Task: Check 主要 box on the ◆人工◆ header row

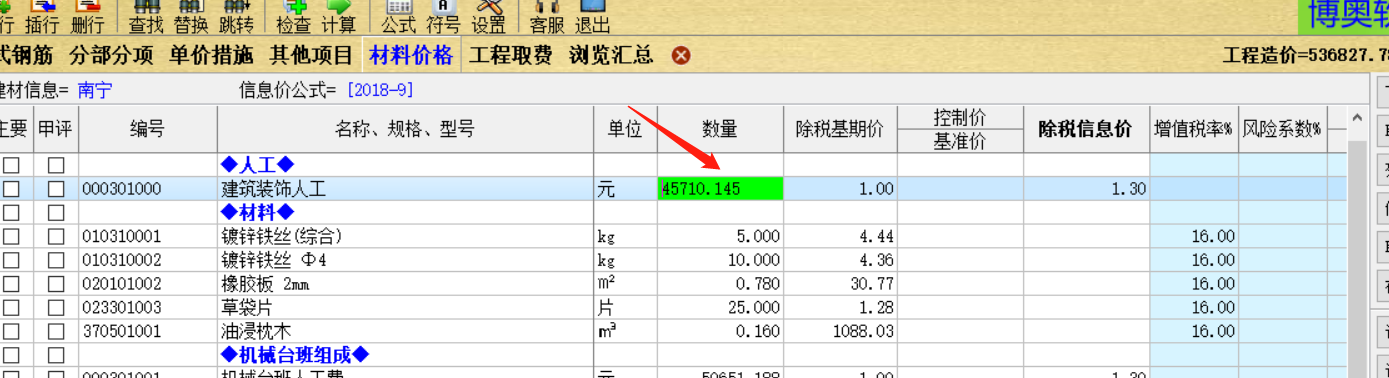Action: pyautogui.click(x=11, y=165)
